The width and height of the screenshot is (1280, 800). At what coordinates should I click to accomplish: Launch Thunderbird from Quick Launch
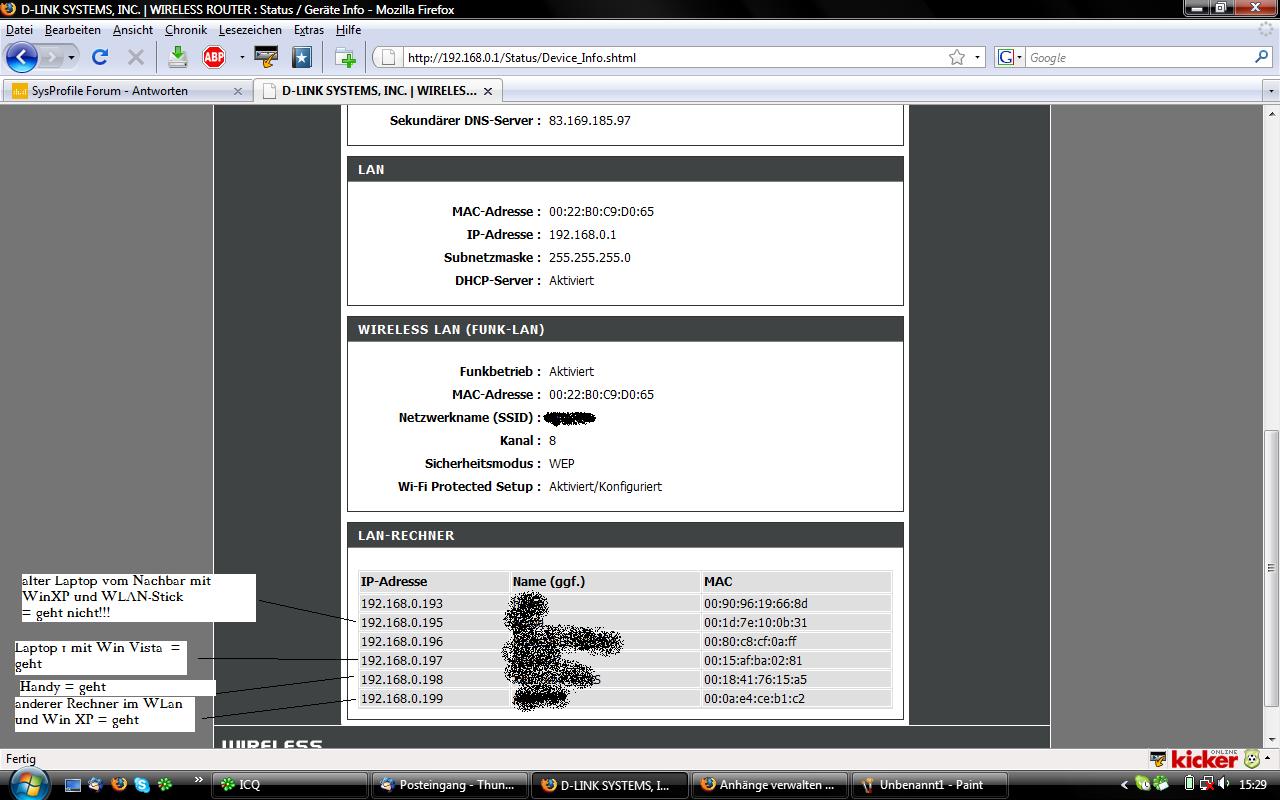coord(97,785)
